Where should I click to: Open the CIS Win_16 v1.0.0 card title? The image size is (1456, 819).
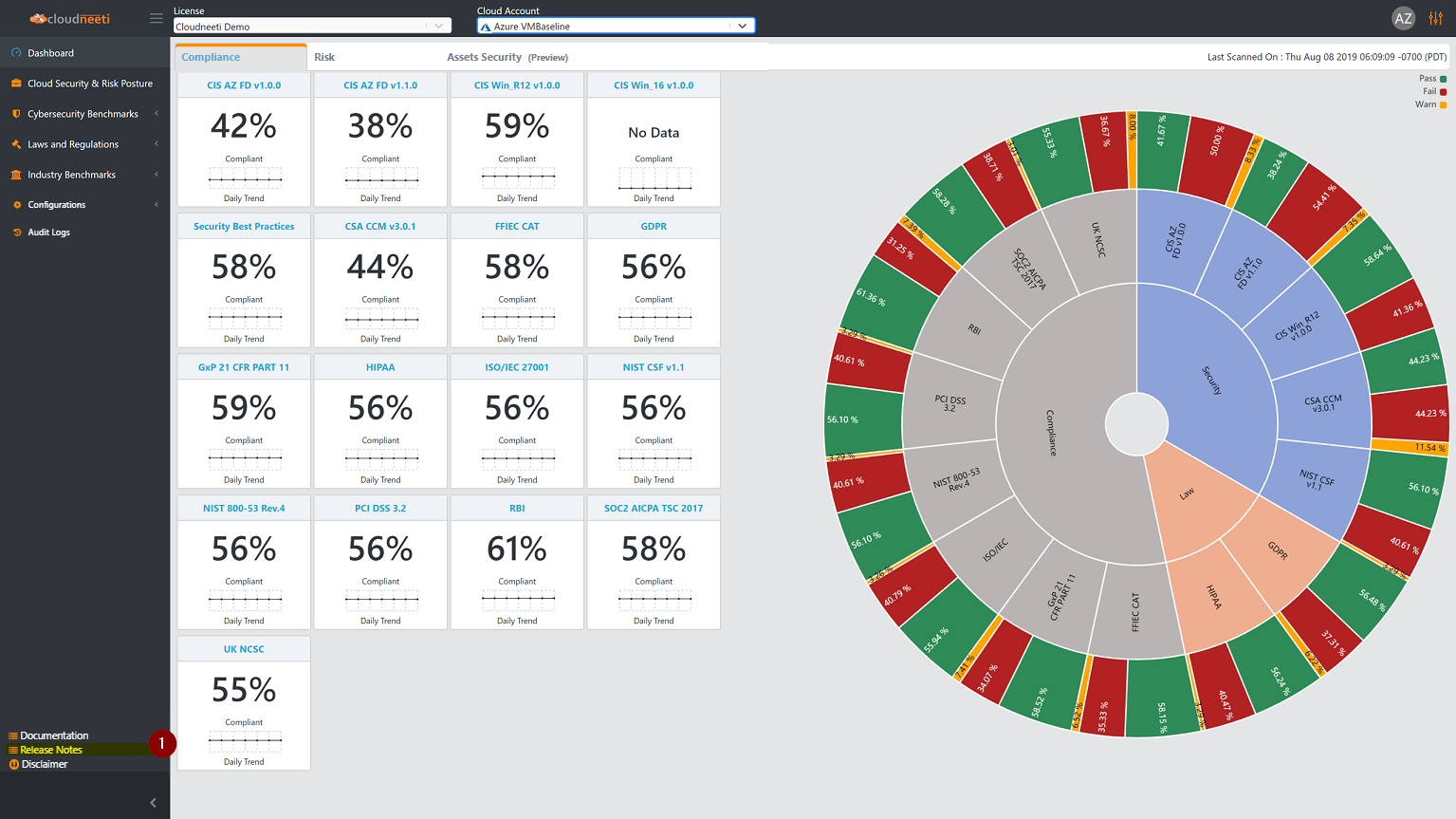click(x=654, y=85)
